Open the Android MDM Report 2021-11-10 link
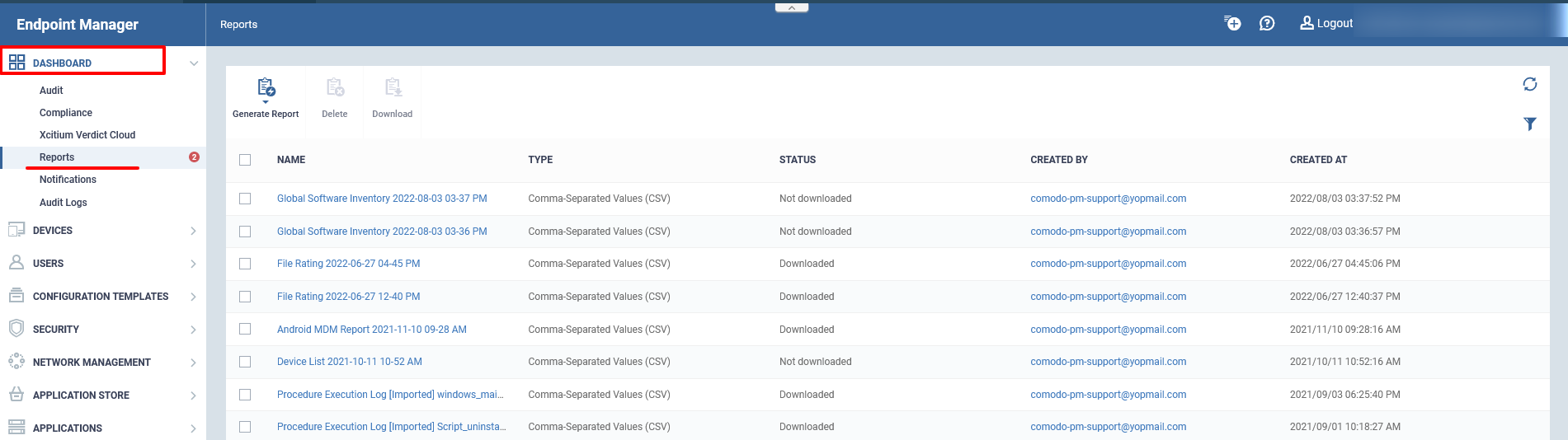The image size is (1568, 440). point(372,330)
